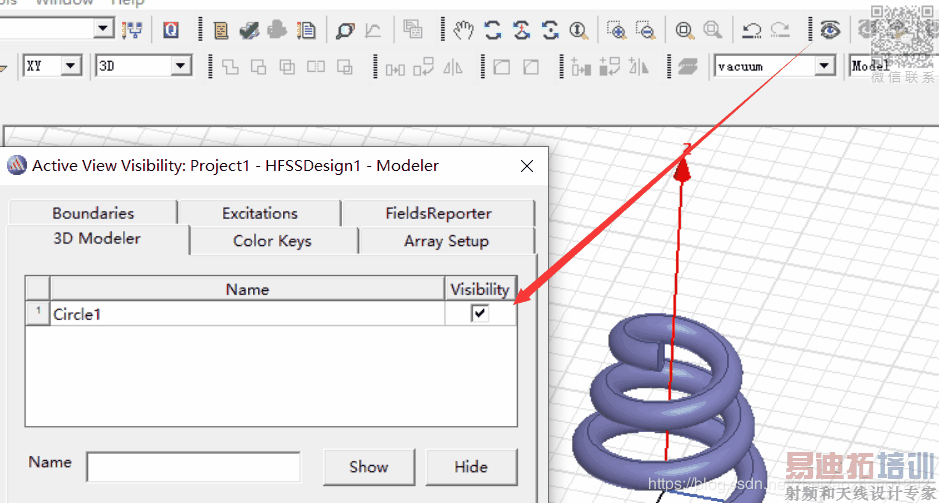Image resolution: width=939 pixels, height=503 pixels.
Task: Switch to the Excitations tab
Action: point(259,213)
